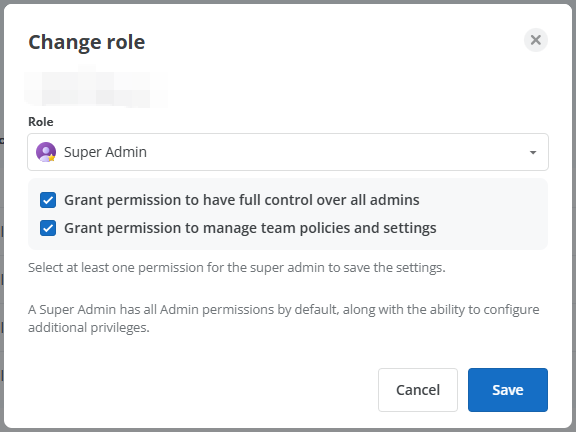Image resolution: width=576 pixels, height=432 pixels.
Task: Click the Role field label
Action: coord(41,122)
